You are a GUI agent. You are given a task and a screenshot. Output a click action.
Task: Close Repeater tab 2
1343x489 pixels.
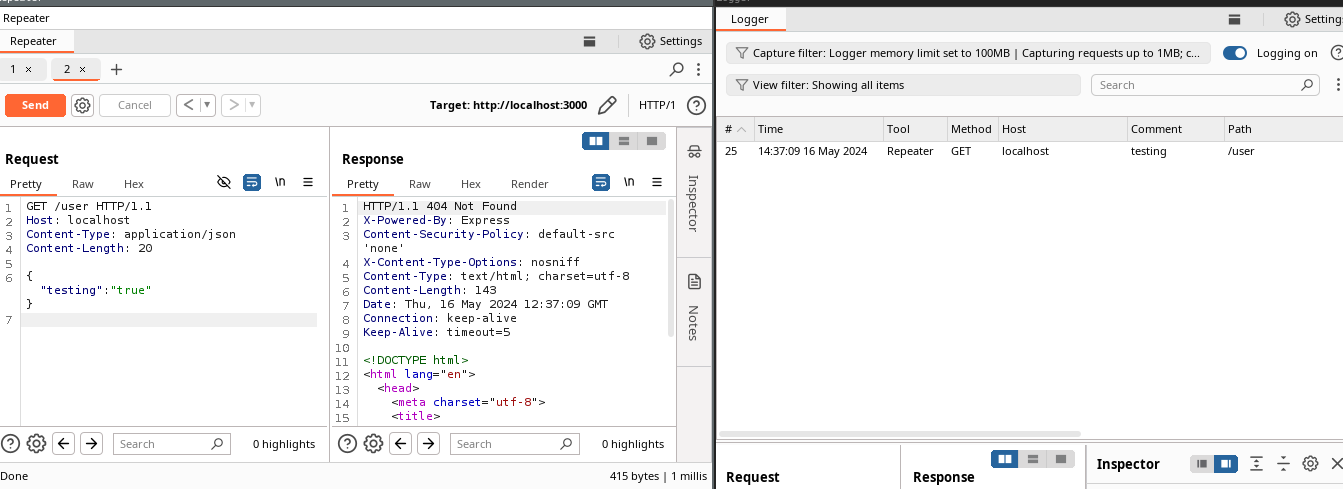83,69
